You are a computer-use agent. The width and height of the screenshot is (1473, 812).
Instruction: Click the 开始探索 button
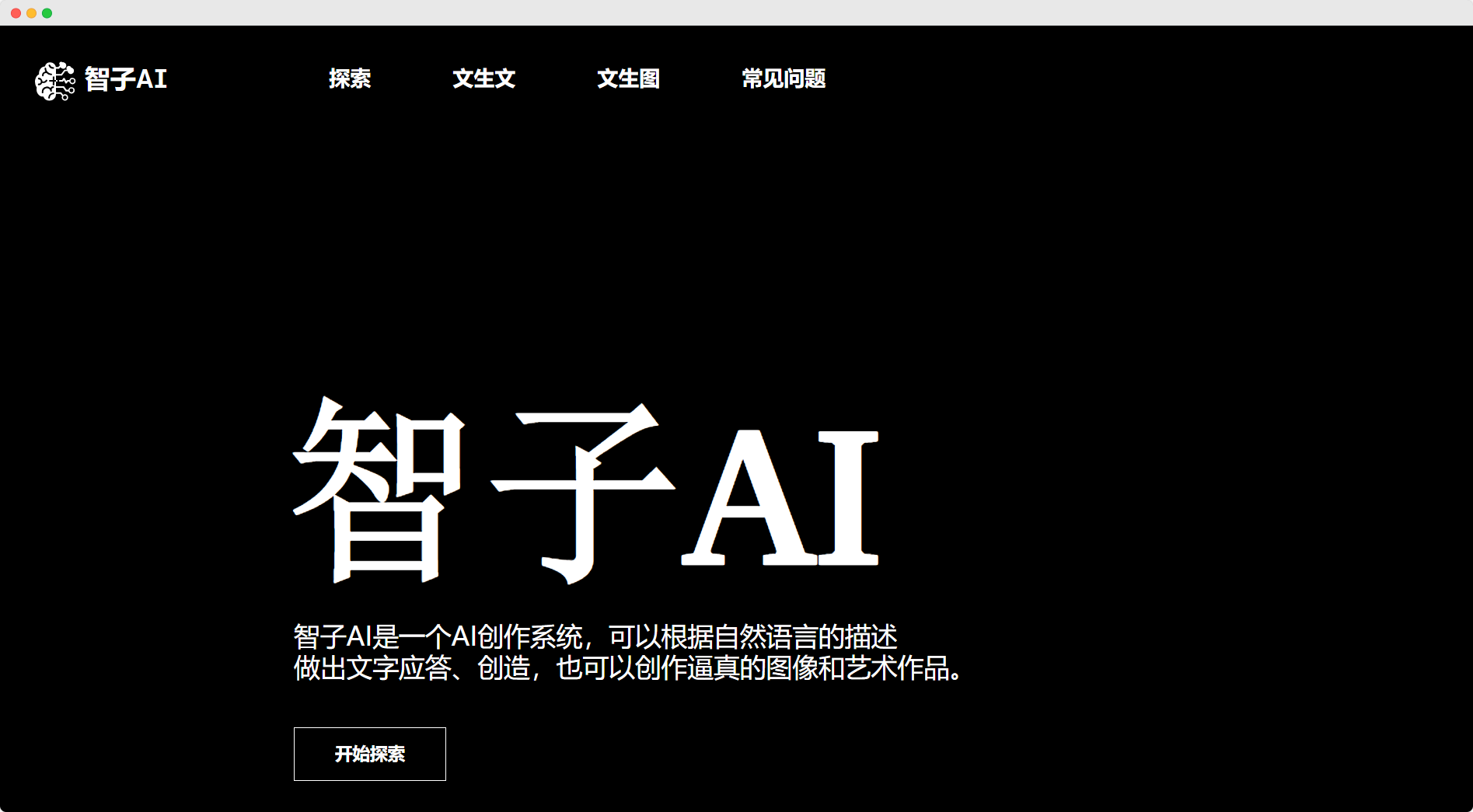click(370, 754)
